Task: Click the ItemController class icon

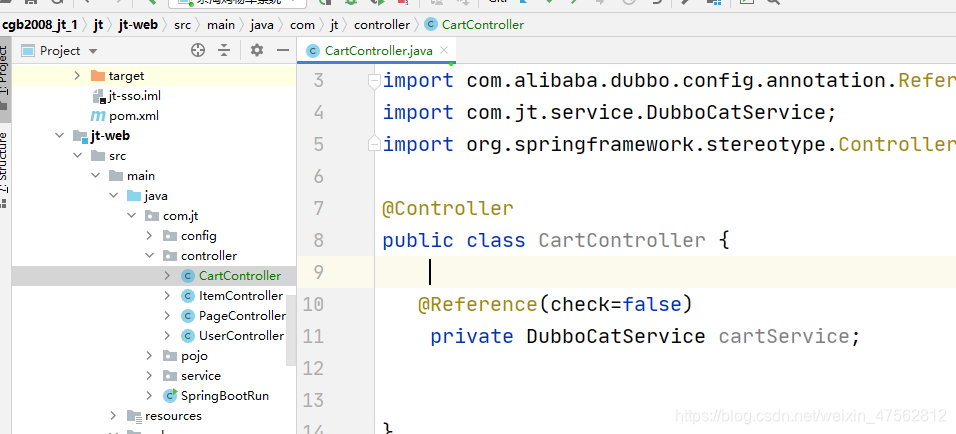Action: click(x=188, y=296)
